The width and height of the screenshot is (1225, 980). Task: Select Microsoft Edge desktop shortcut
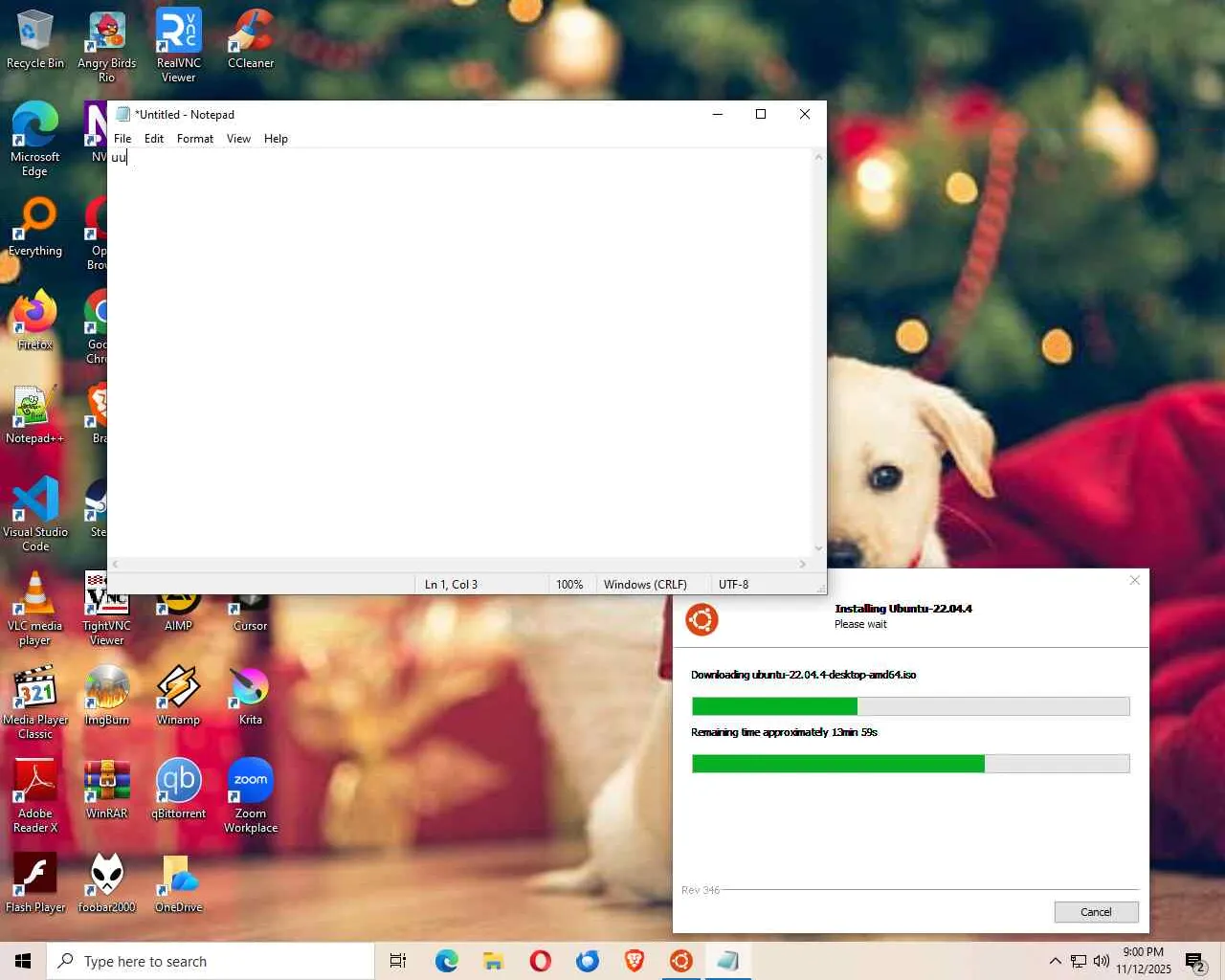coord(35,139)
